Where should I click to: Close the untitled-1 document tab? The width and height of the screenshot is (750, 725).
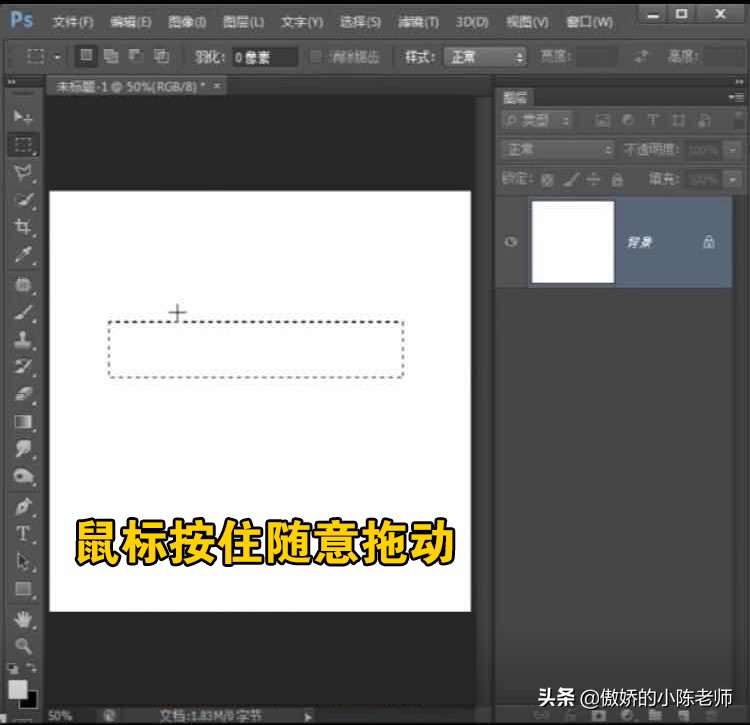tap(217, 86)
